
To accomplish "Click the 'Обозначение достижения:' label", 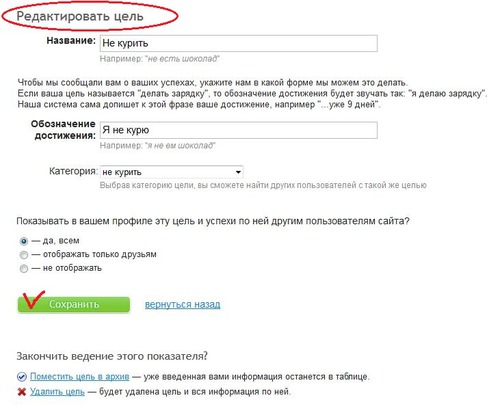I will coord(63,130).
